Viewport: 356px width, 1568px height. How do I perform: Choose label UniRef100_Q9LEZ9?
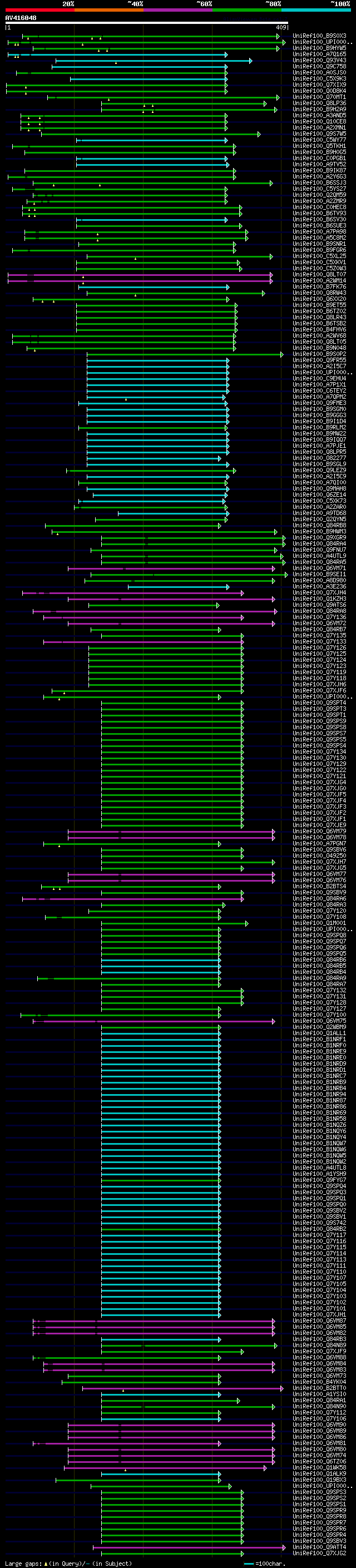point(319,471)
